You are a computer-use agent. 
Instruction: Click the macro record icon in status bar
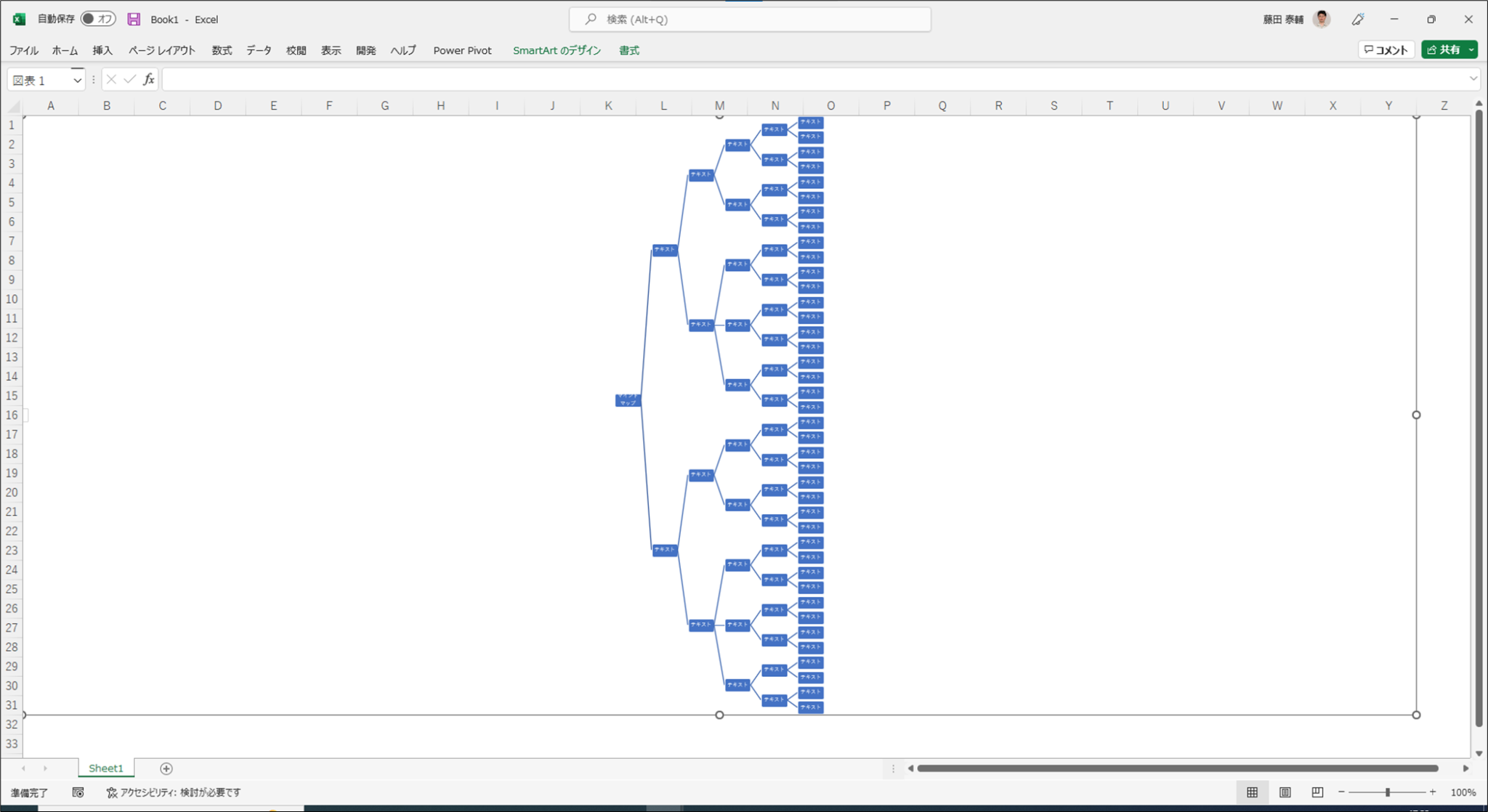point(78,792)
